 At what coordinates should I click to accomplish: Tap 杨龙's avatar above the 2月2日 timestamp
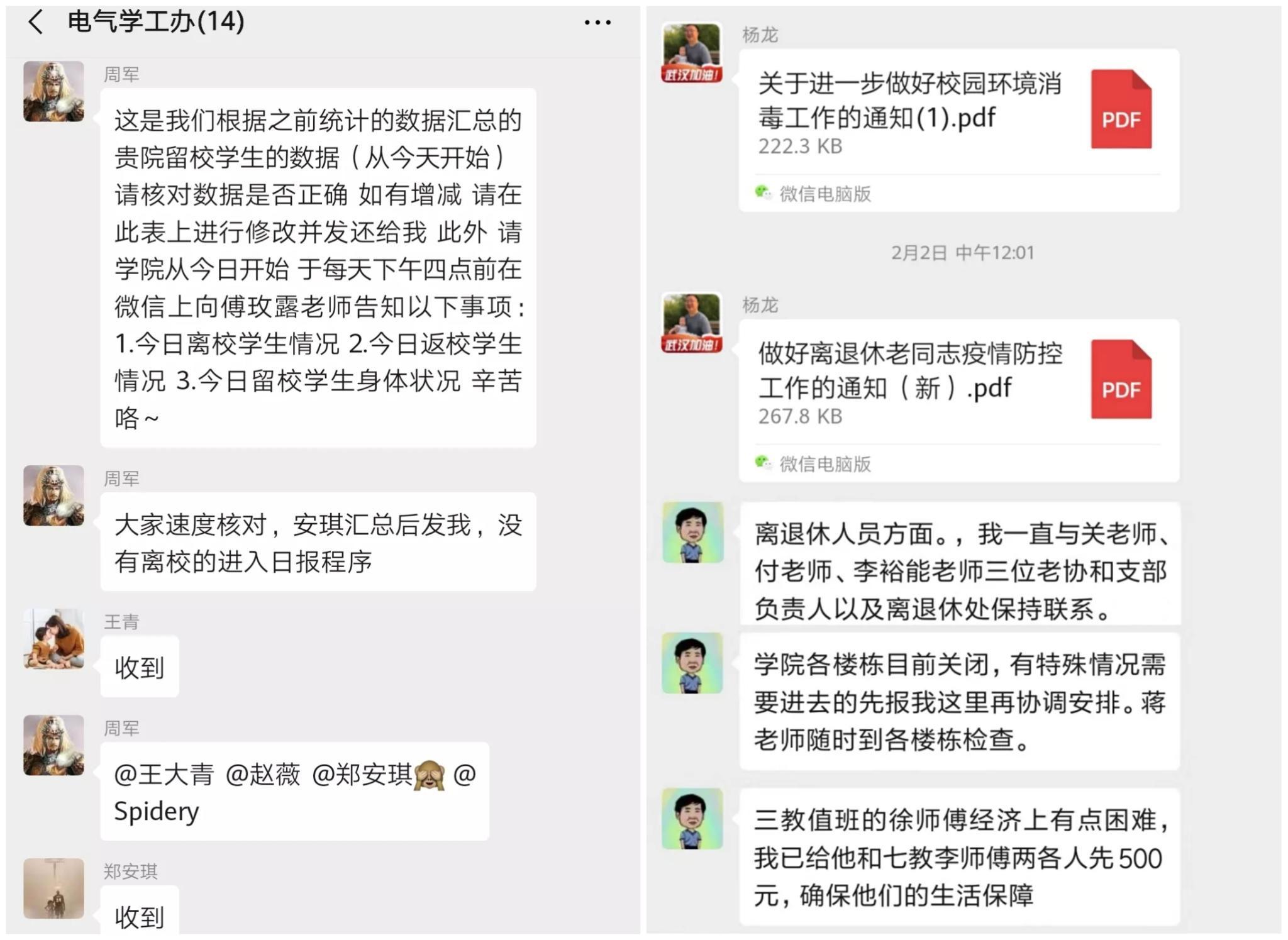click(692, 53)
